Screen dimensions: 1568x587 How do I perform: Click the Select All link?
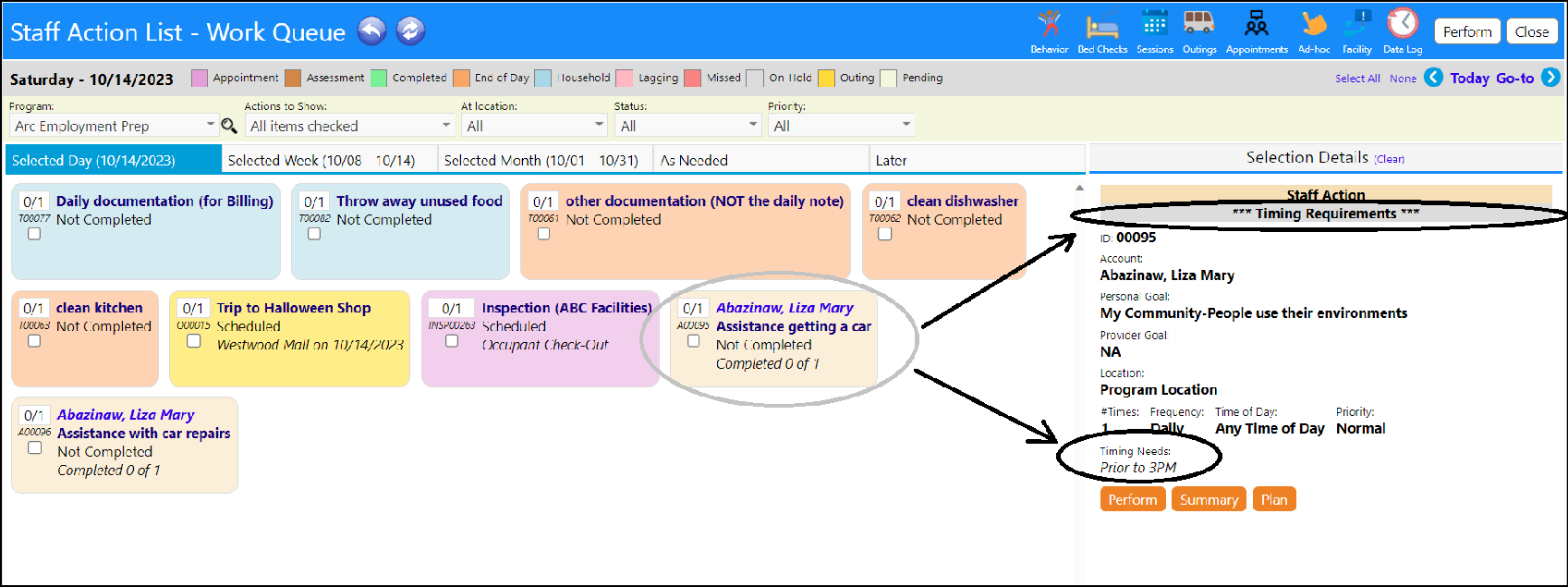pos(1357,79)
